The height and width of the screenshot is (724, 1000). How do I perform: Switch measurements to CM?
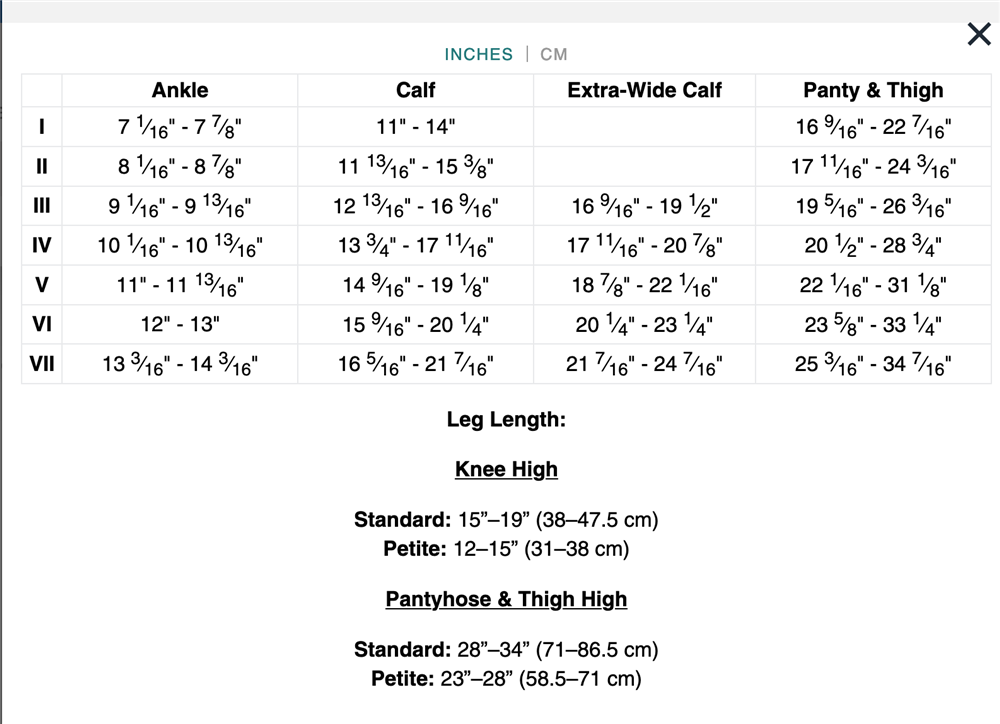554,54
